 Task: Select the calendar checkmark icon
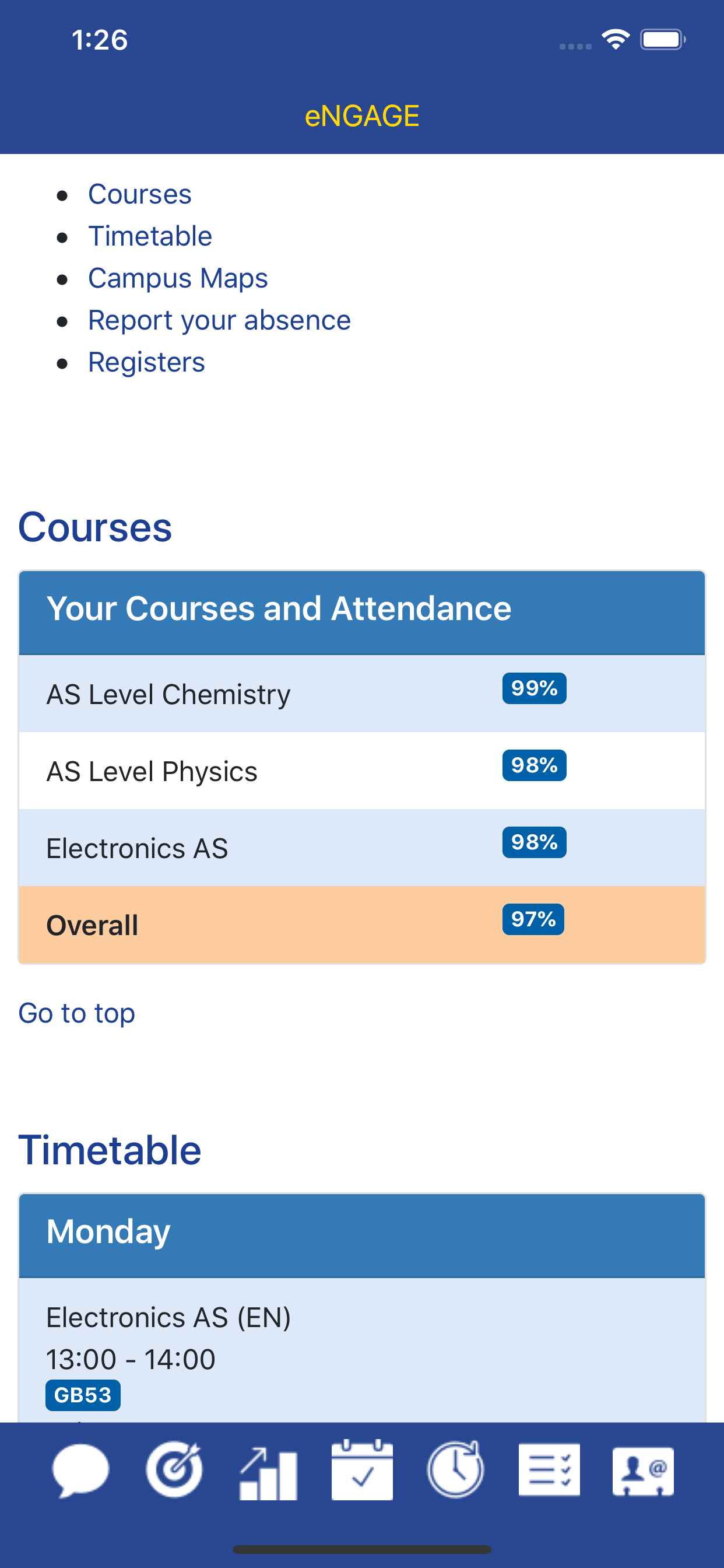pyautogui.click(x=362, y=1469)
